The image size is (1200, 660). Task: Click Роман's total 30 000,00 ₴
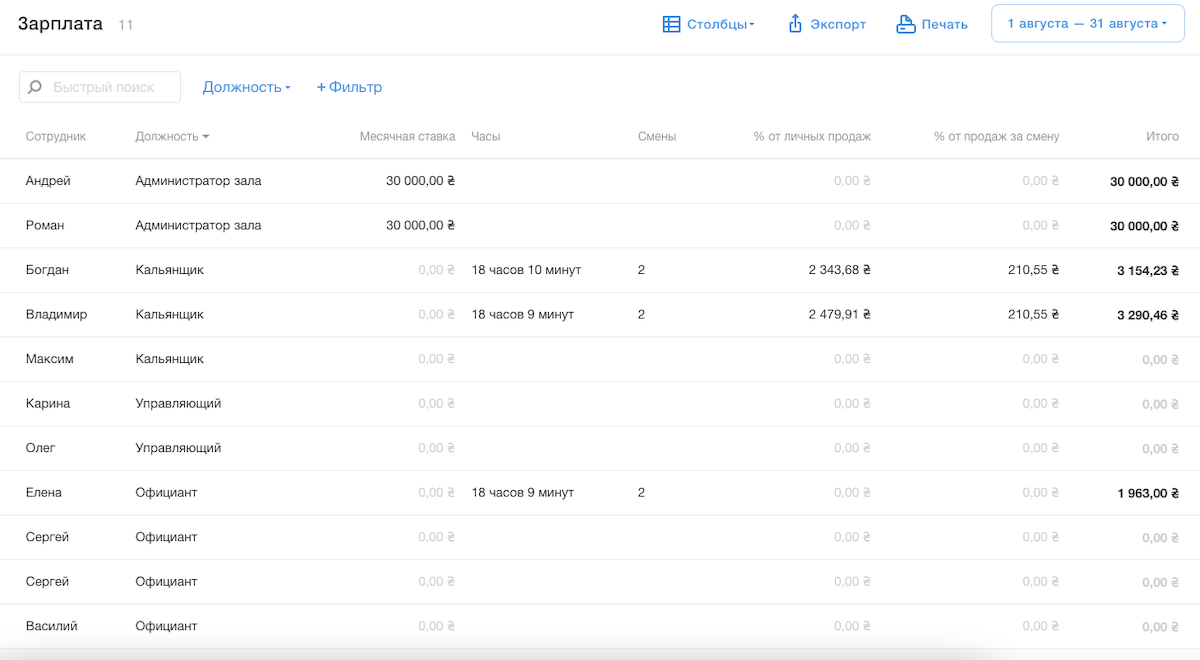(1145, 226)
